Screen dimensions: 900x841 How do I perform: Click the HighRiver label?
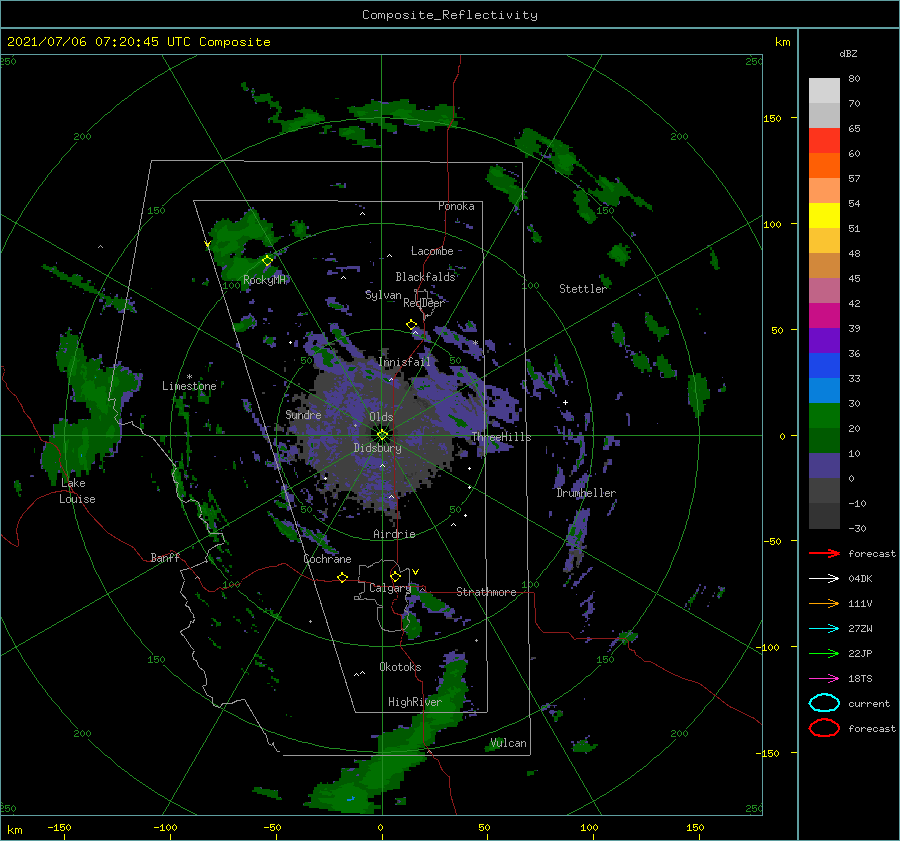coord(415,702)
